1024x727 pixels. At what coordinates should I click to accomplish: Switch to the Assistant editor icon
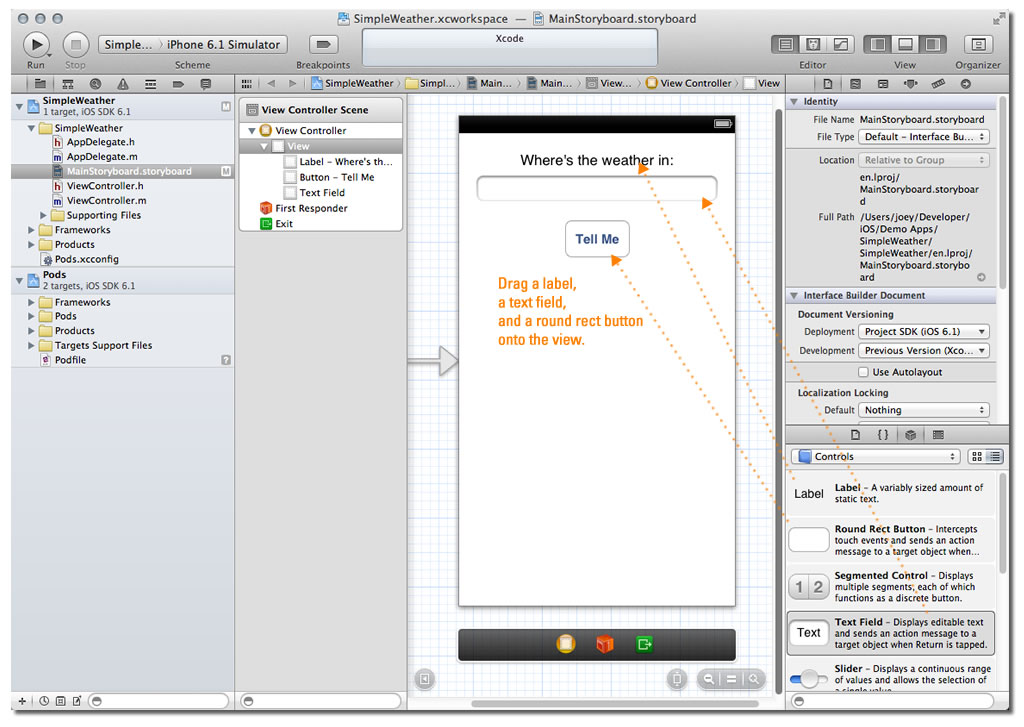[x=813, y=44]
